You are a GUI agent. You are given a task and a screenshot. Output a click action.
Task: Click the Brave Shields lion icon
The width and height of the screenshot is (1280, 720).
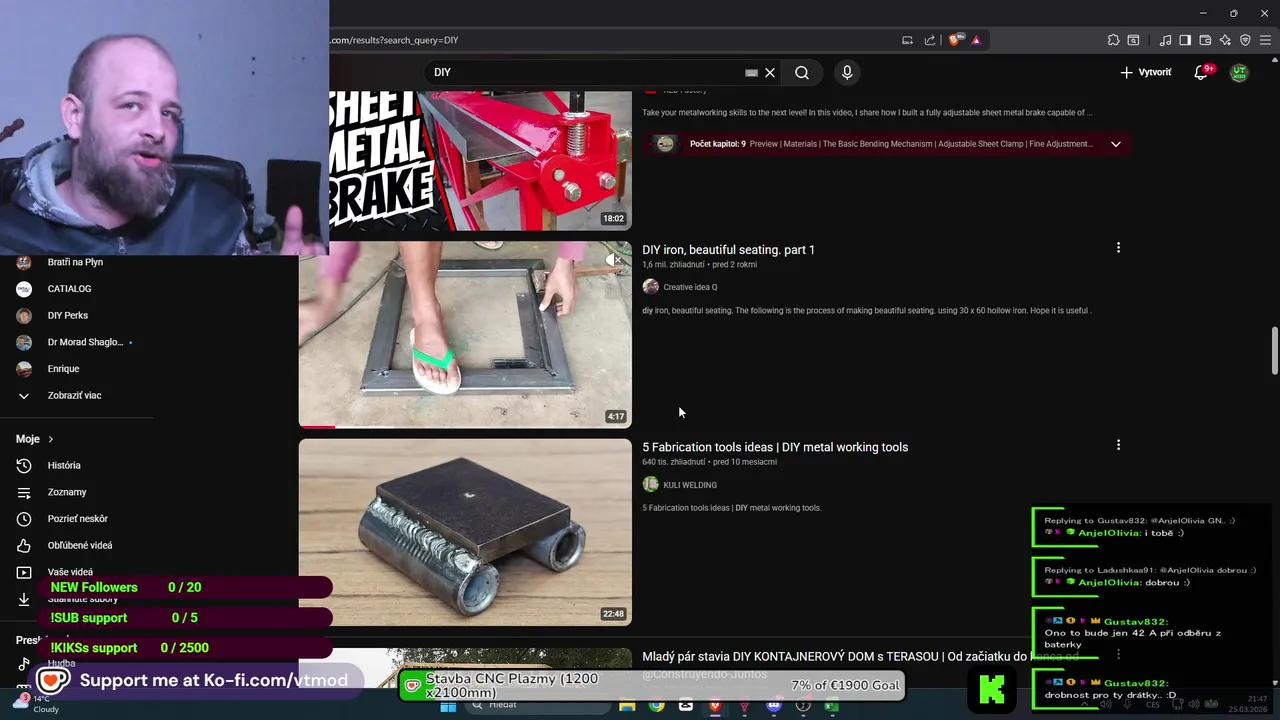pos(955,40)
